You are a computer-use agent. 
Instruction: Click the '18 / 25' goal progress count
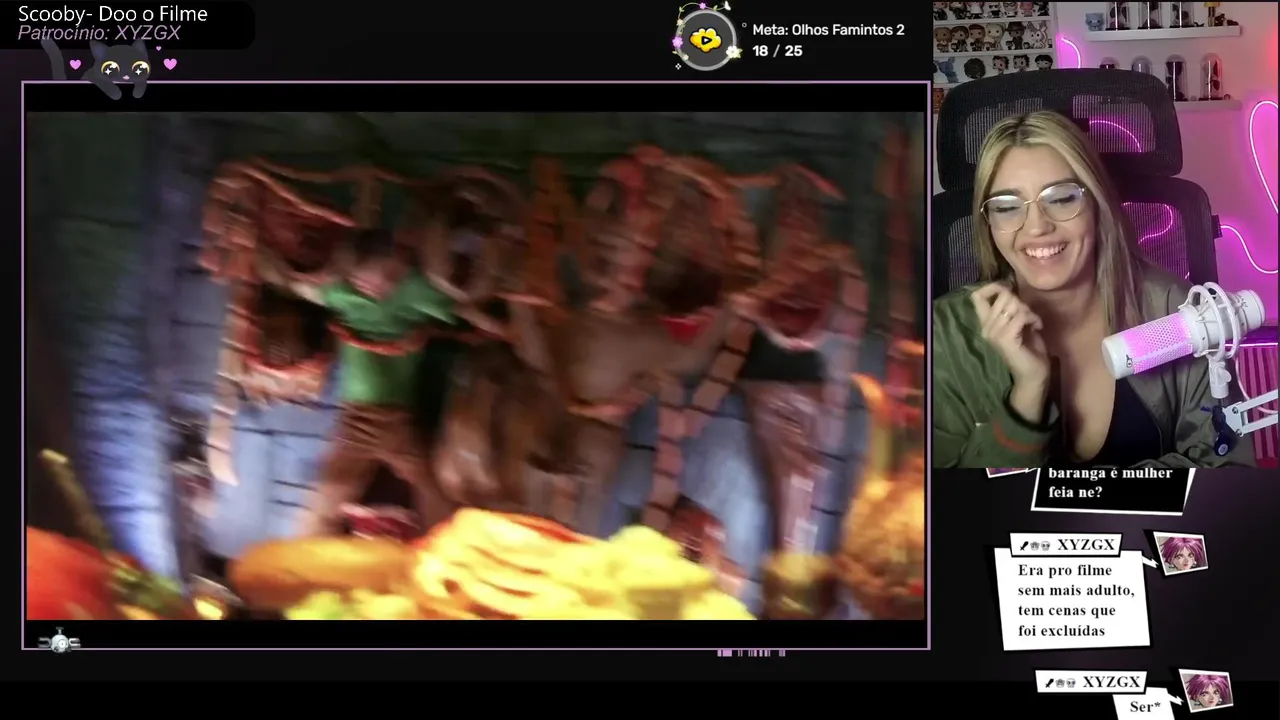click(777, 50)
